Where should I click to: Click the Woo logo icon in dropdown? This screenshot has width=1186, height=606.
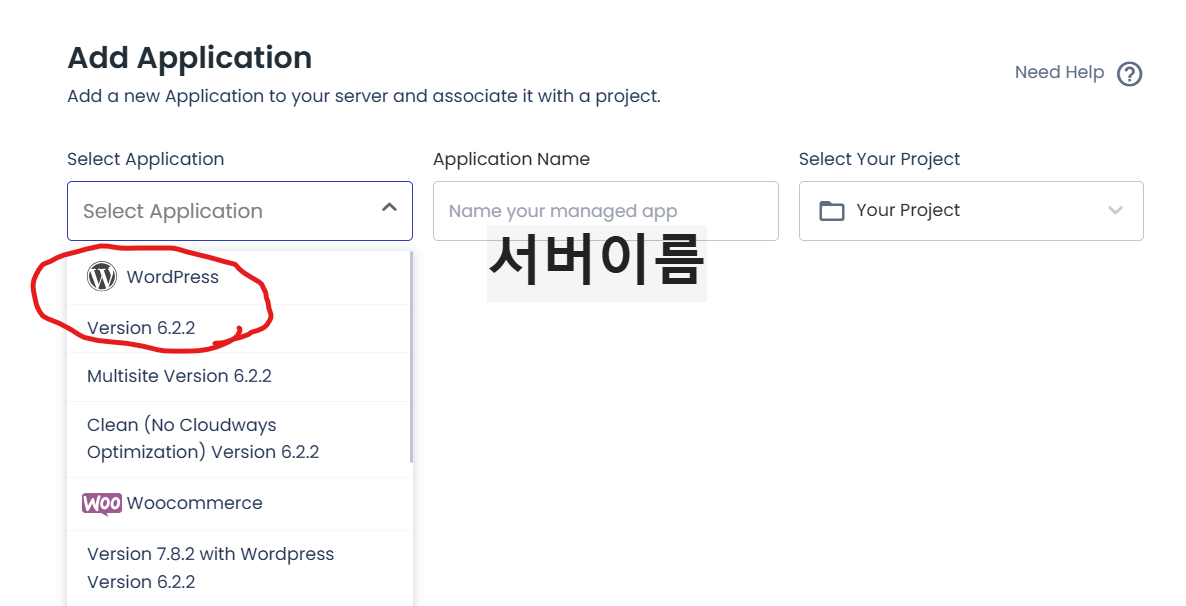[x=101, y=503]
